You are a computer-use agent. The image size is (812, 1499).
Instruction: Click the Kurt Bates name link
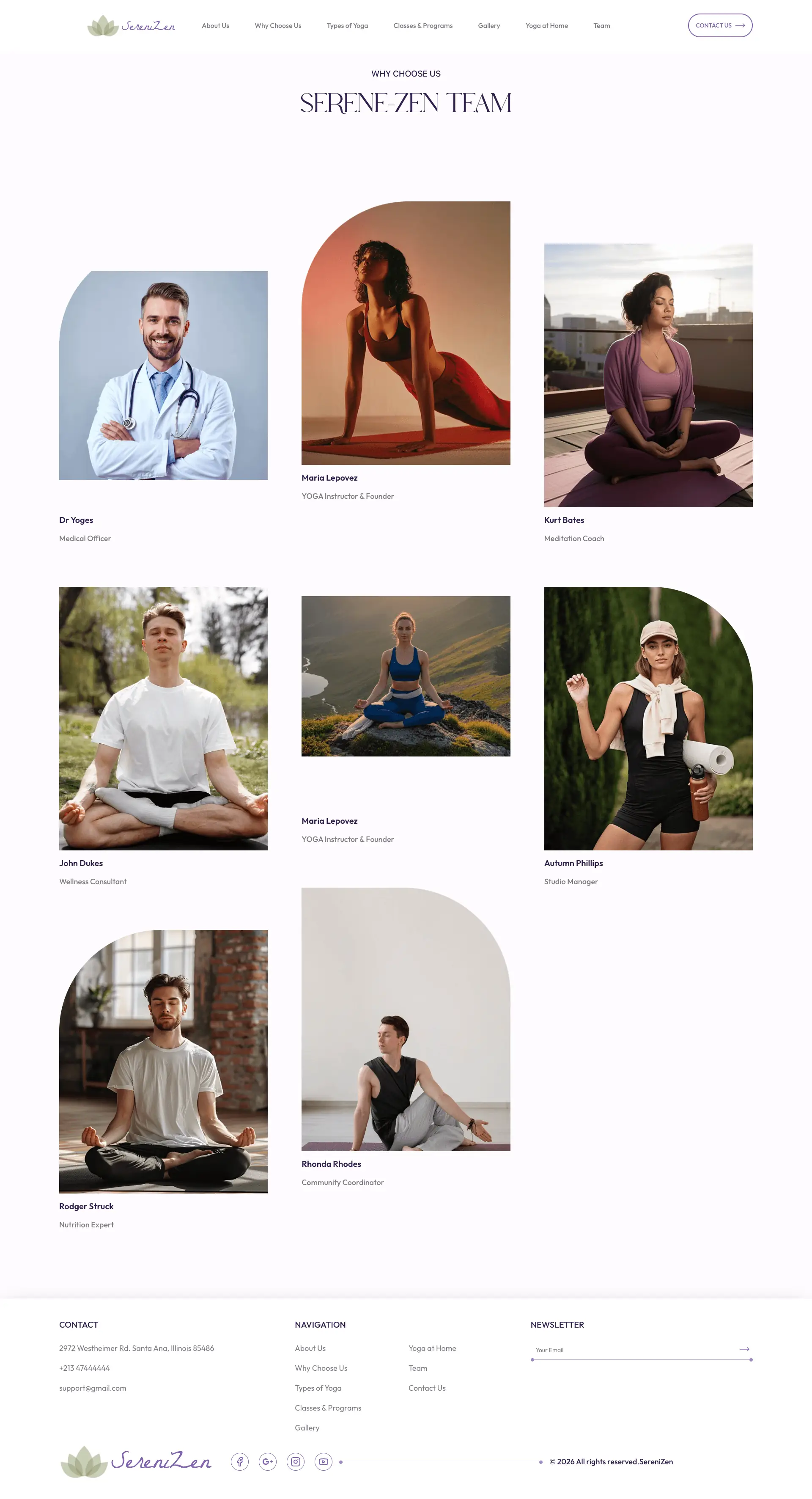564,520
